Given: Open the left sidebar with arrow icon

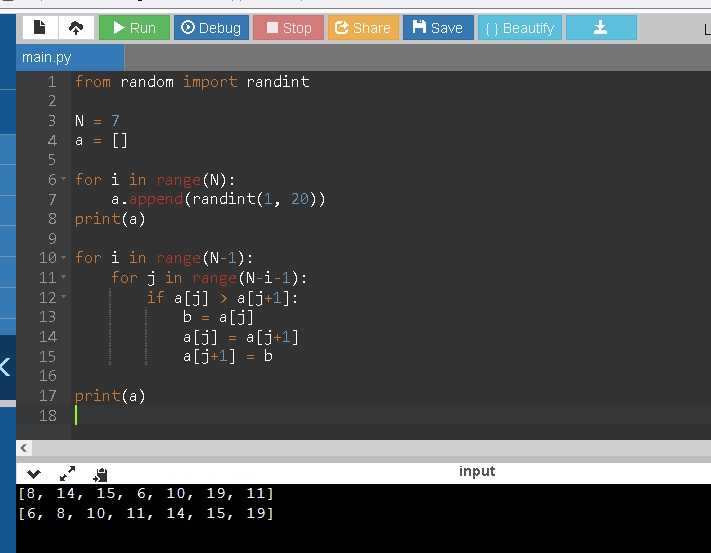Looking at the screenshot, I should (6, 367).
